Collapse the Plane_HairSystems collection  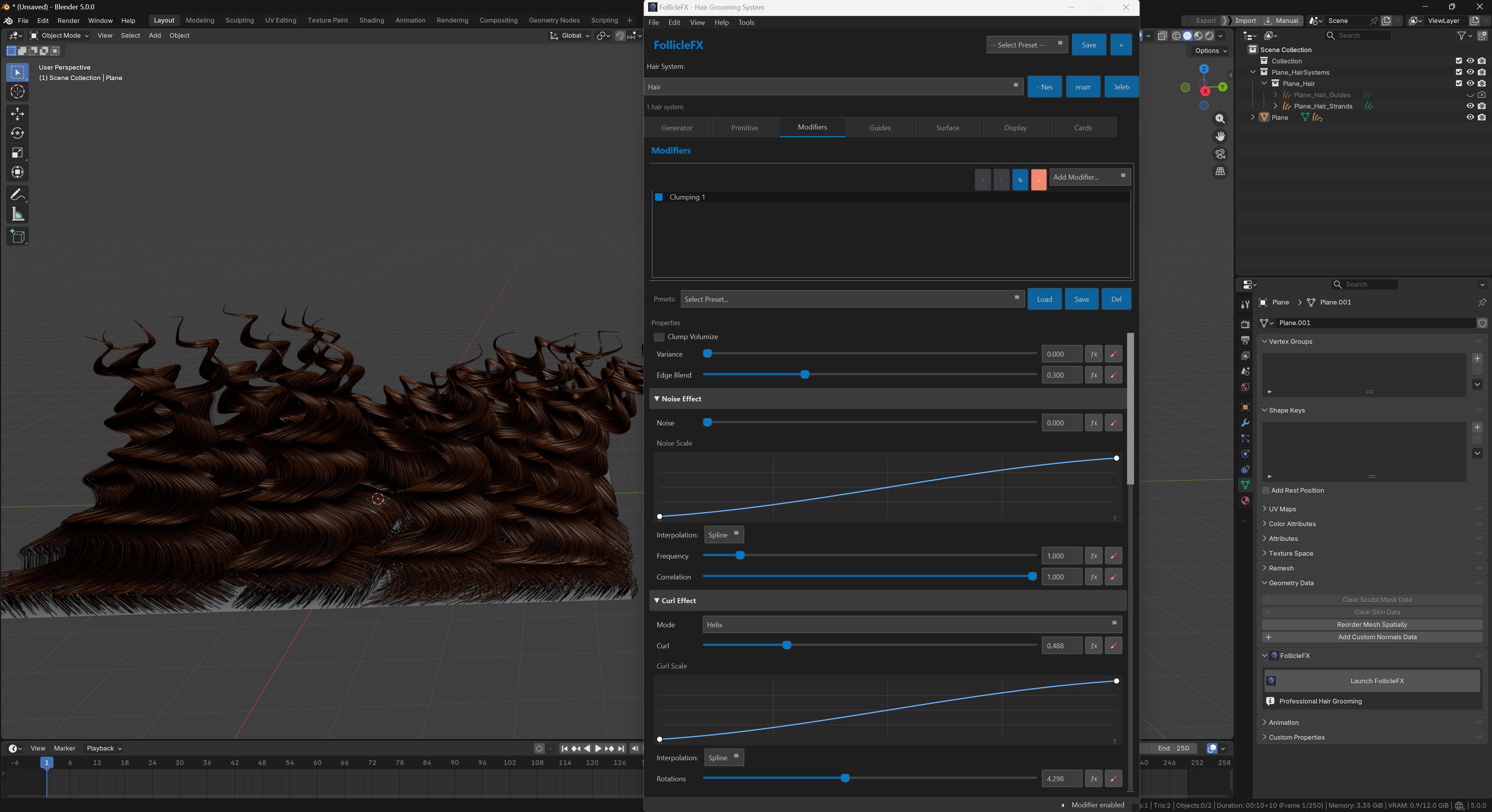1254,72
